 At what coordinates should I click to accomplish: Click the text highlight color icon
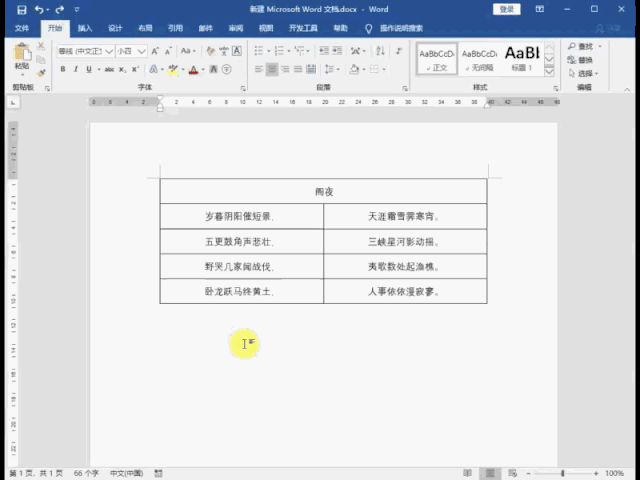point(173,69)
